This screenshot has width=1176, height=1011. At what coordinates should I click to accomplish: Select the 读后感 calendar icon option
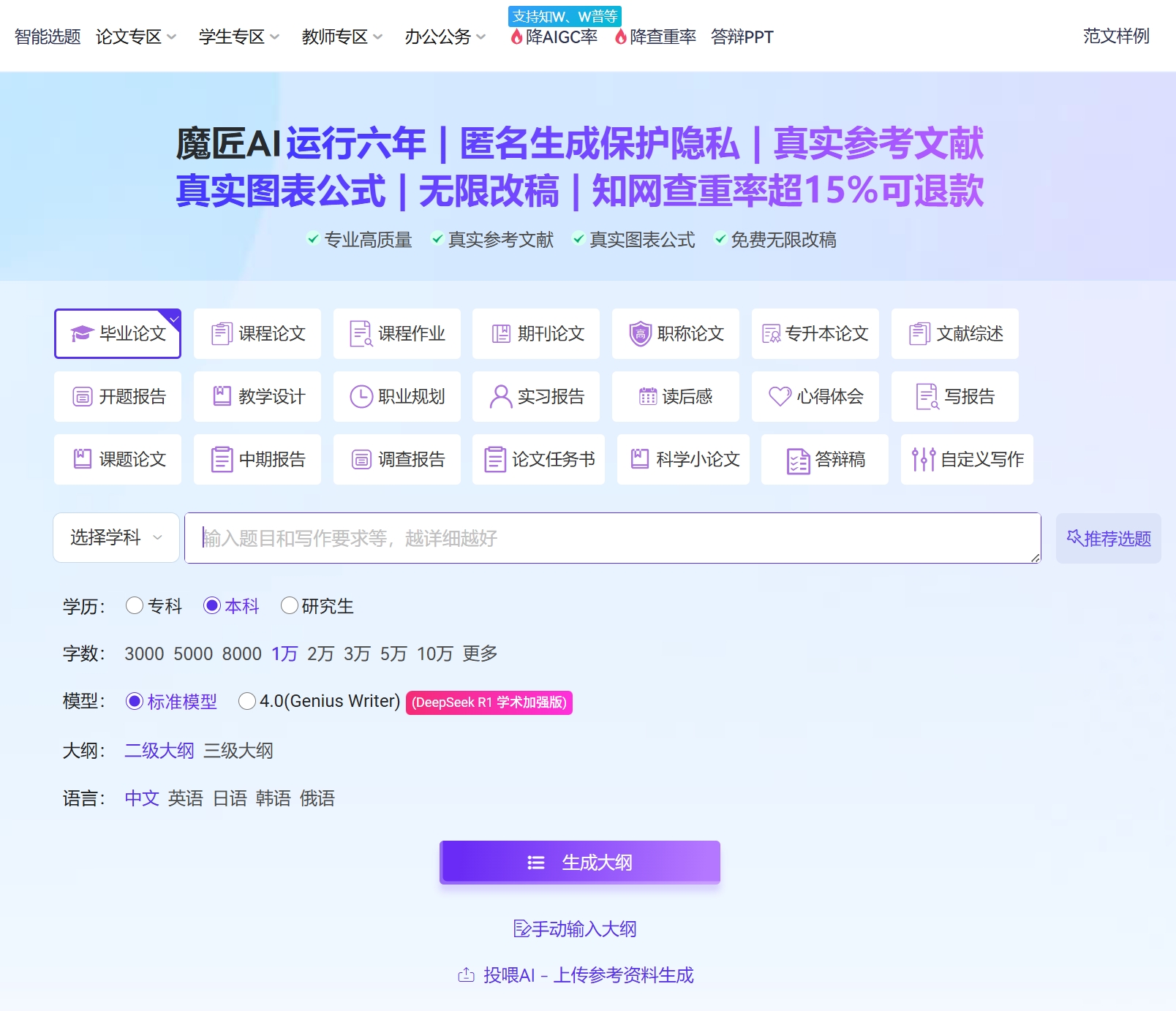[675, 397]
